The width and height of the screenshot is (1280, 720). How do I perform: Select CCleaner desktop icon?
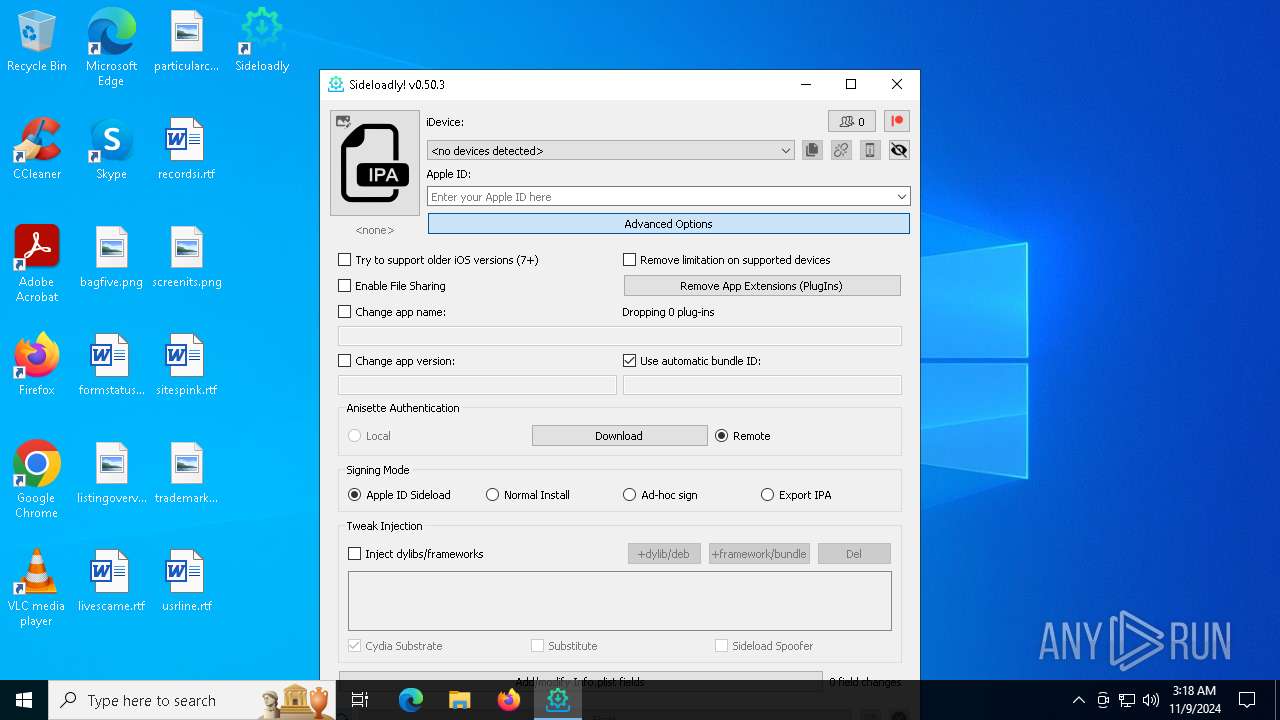point(37,150)
